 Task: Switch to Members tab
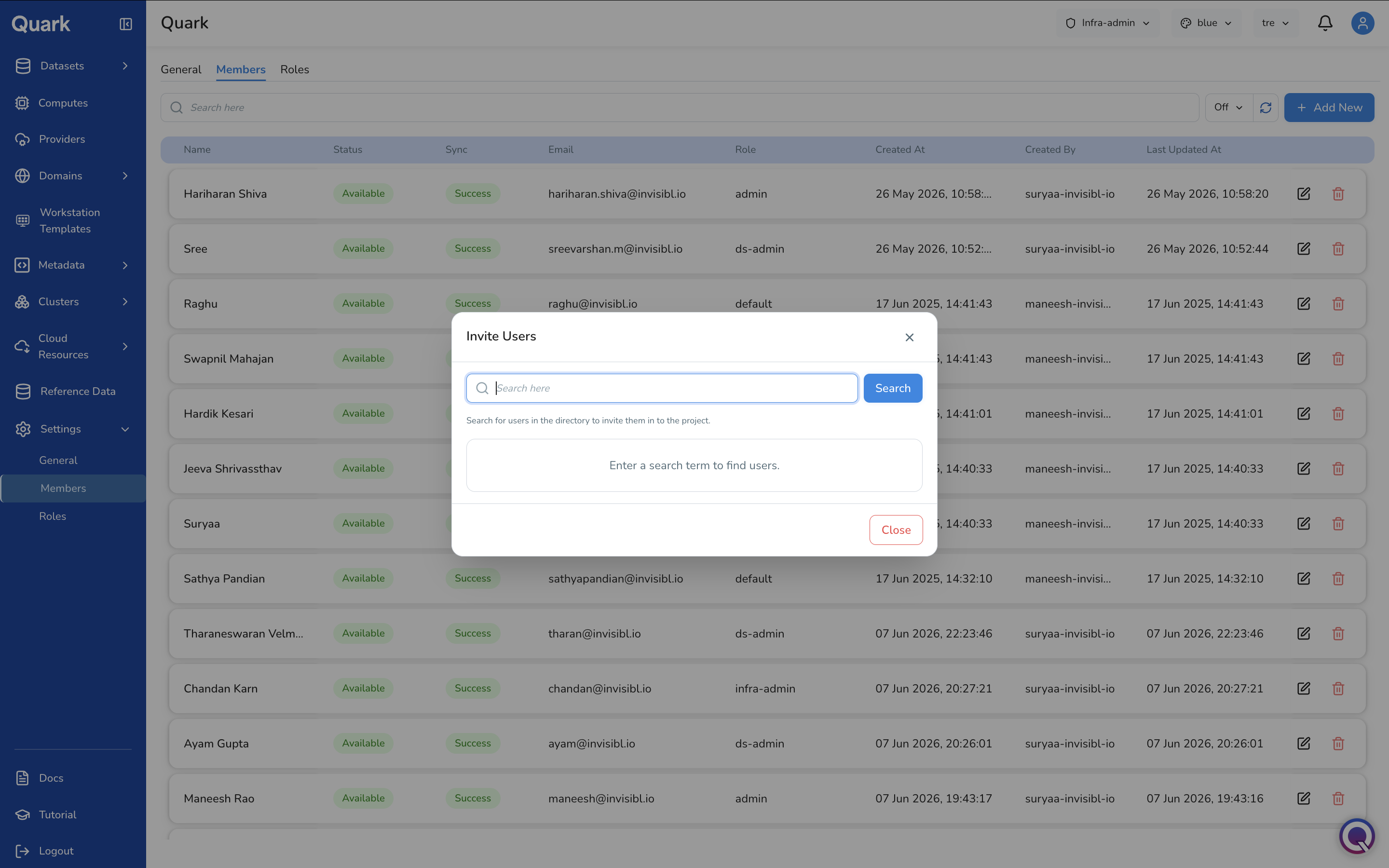241,69
